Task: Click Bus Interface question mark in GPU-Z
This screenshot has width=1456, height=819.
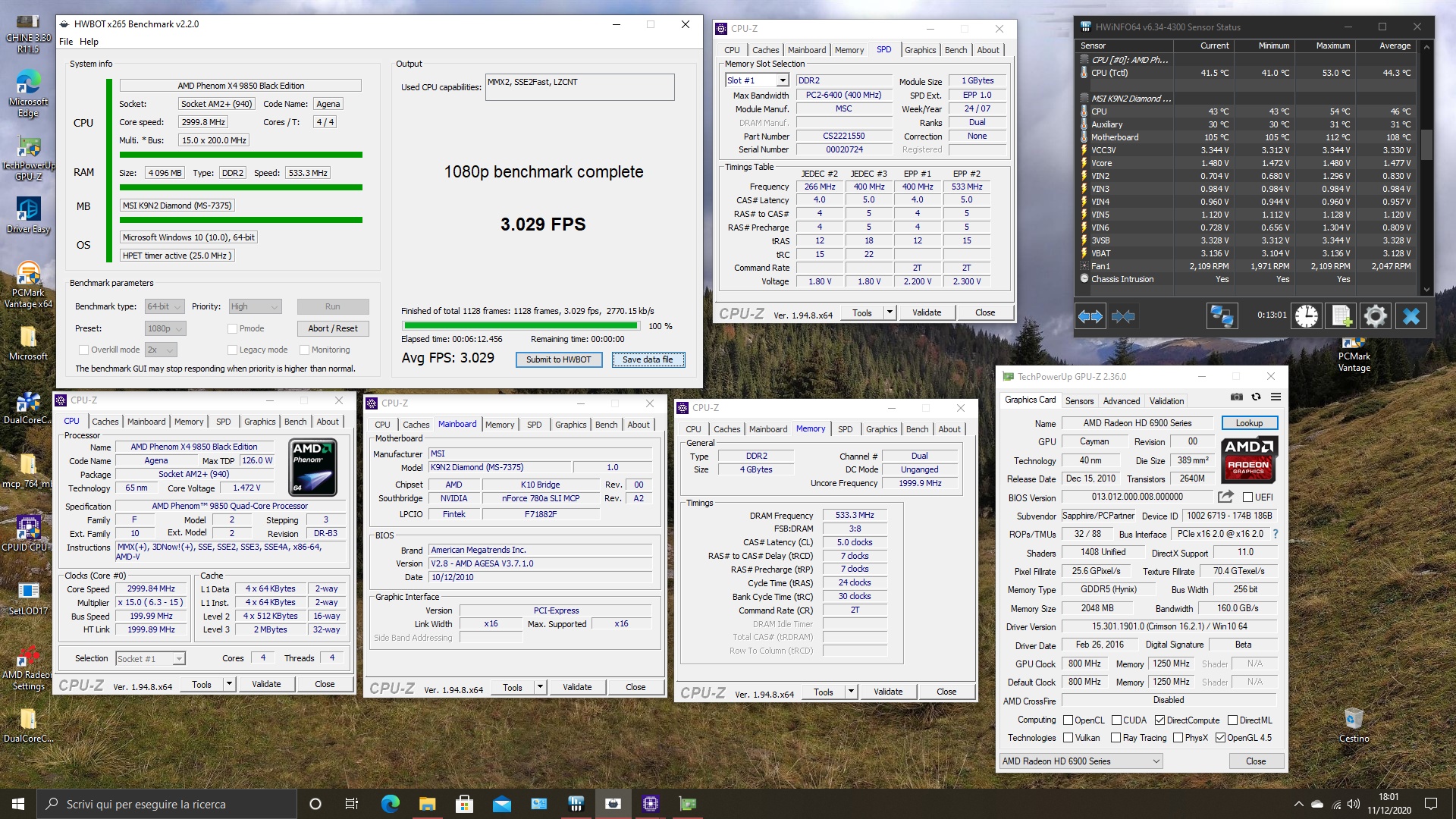Action: pyautogui.click(x=1276, y=534)
